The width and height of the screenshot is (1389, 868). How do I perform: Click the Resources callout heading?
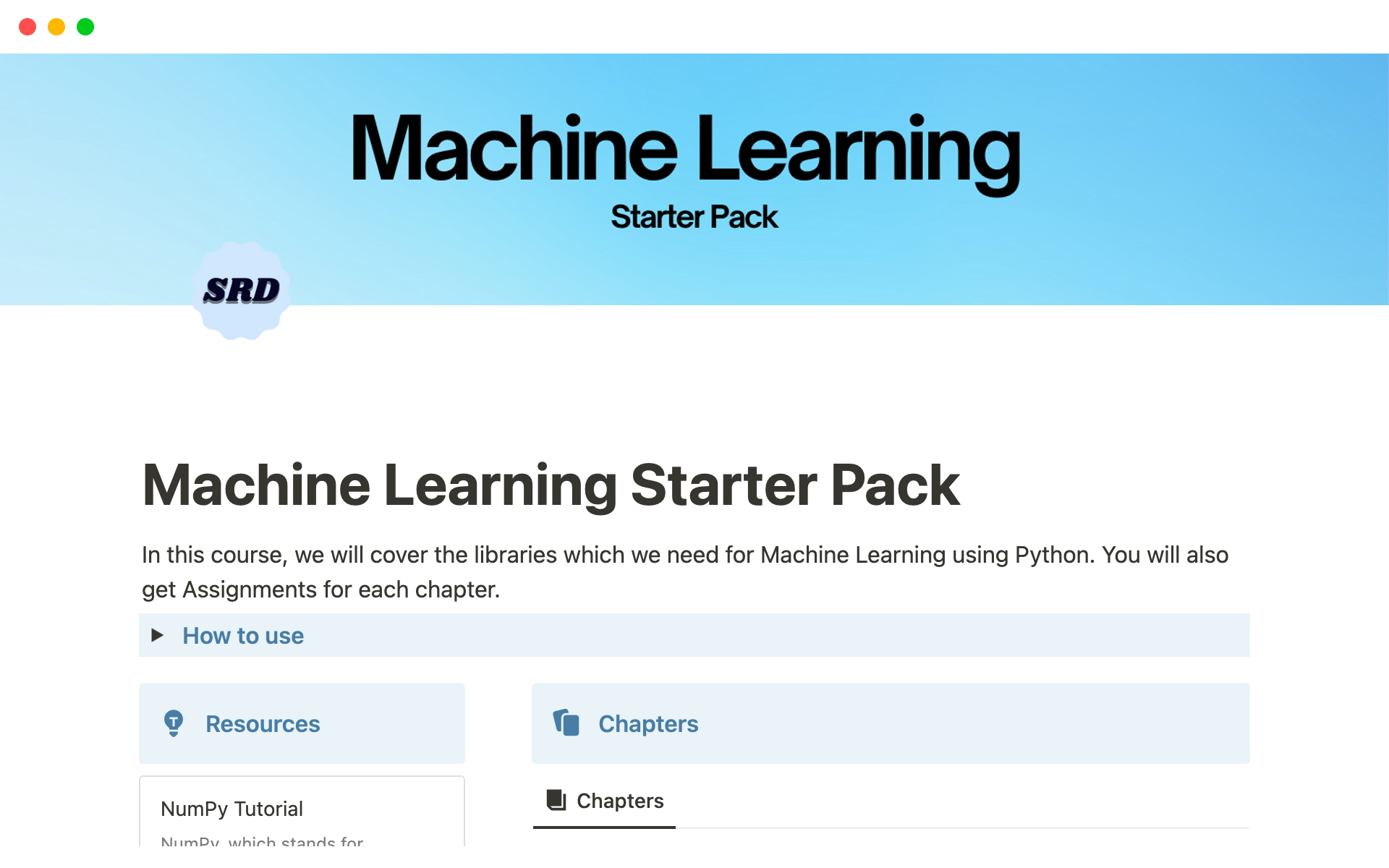263,724
